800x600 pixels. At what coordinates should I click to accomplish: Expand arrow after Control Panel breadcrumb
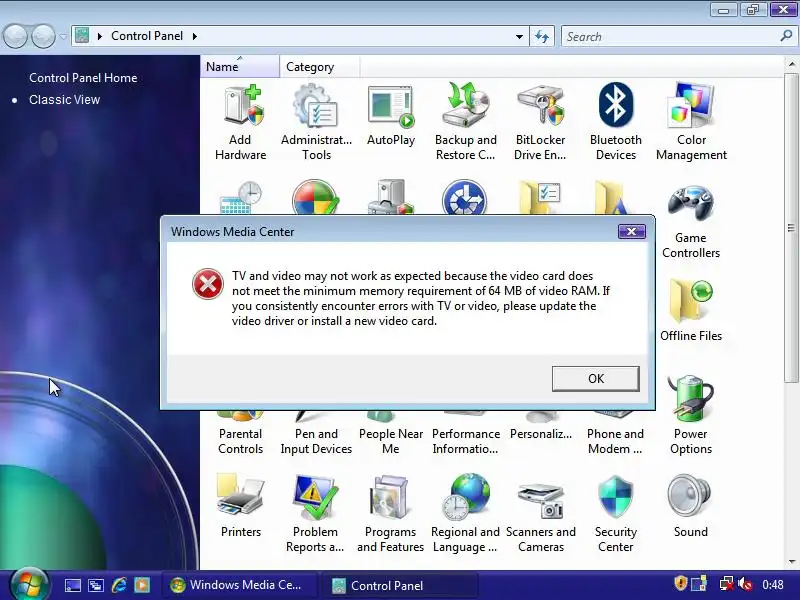pyautogui.click(x=194, y=36)
